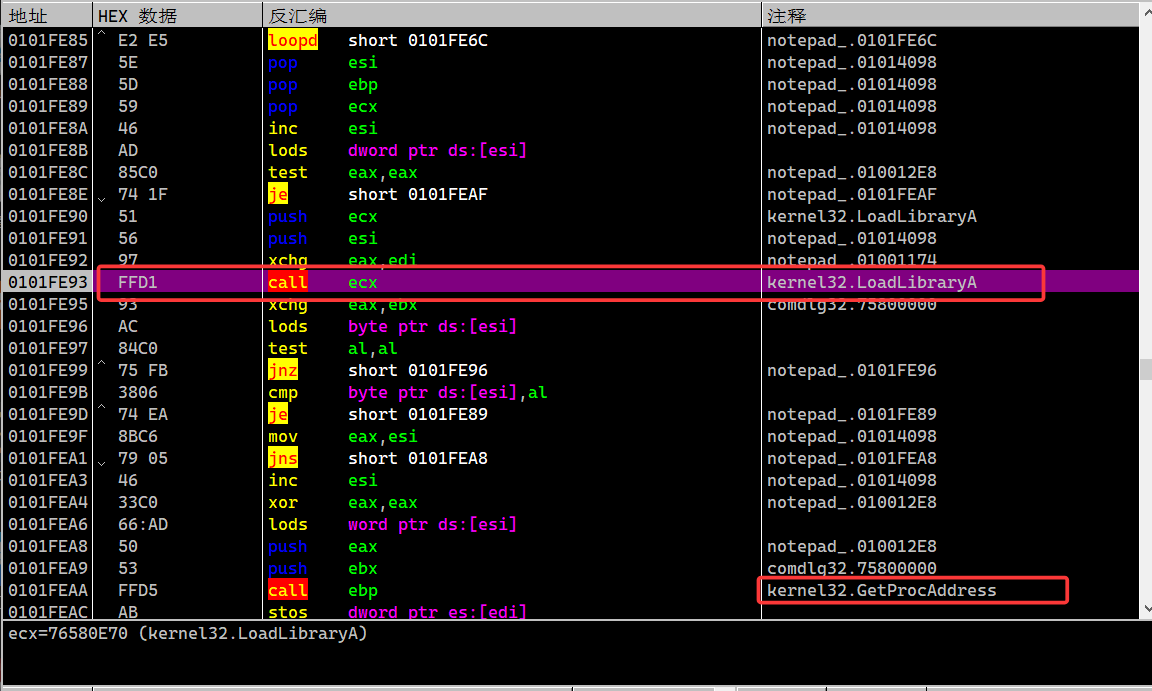1152x691 pixels.
Task: Click the kernel32.LoadLibraryA comment on push ecx row
Action: coord(871,216)
